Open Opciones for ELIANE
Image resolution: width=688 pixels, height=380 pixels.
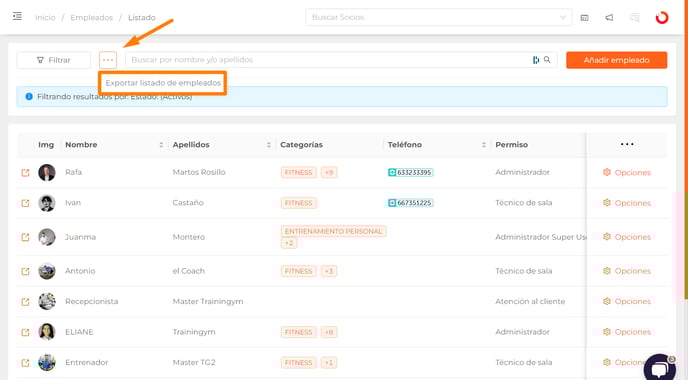(x=627, y=332)
